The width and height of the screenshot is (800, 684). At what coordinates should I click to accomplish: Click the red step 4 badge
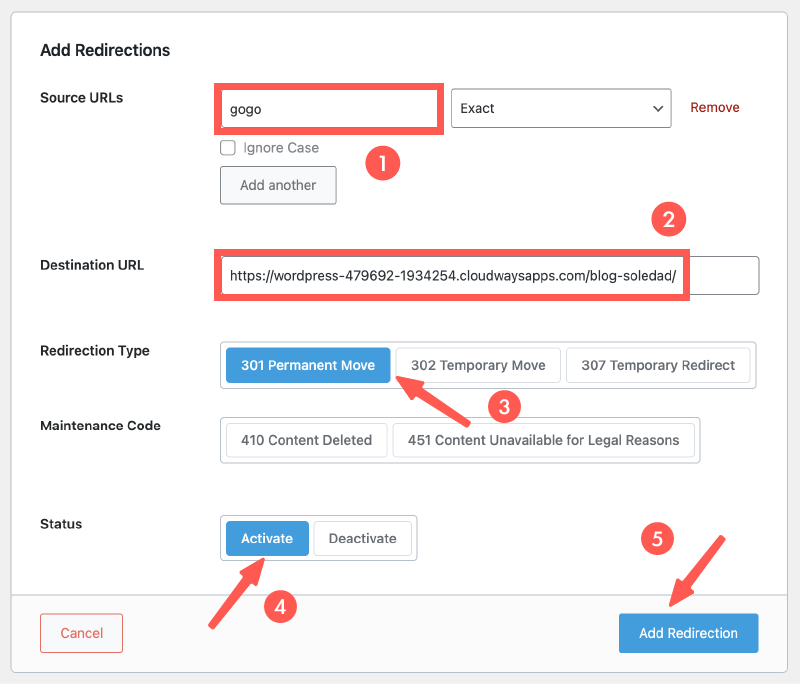281,606
